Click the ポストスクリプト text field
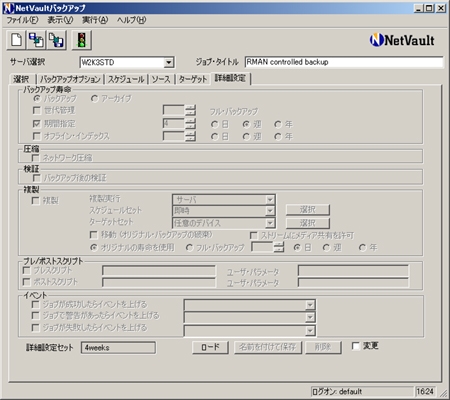The height and width of the screenshot is (400, 450). pos(159,283)
